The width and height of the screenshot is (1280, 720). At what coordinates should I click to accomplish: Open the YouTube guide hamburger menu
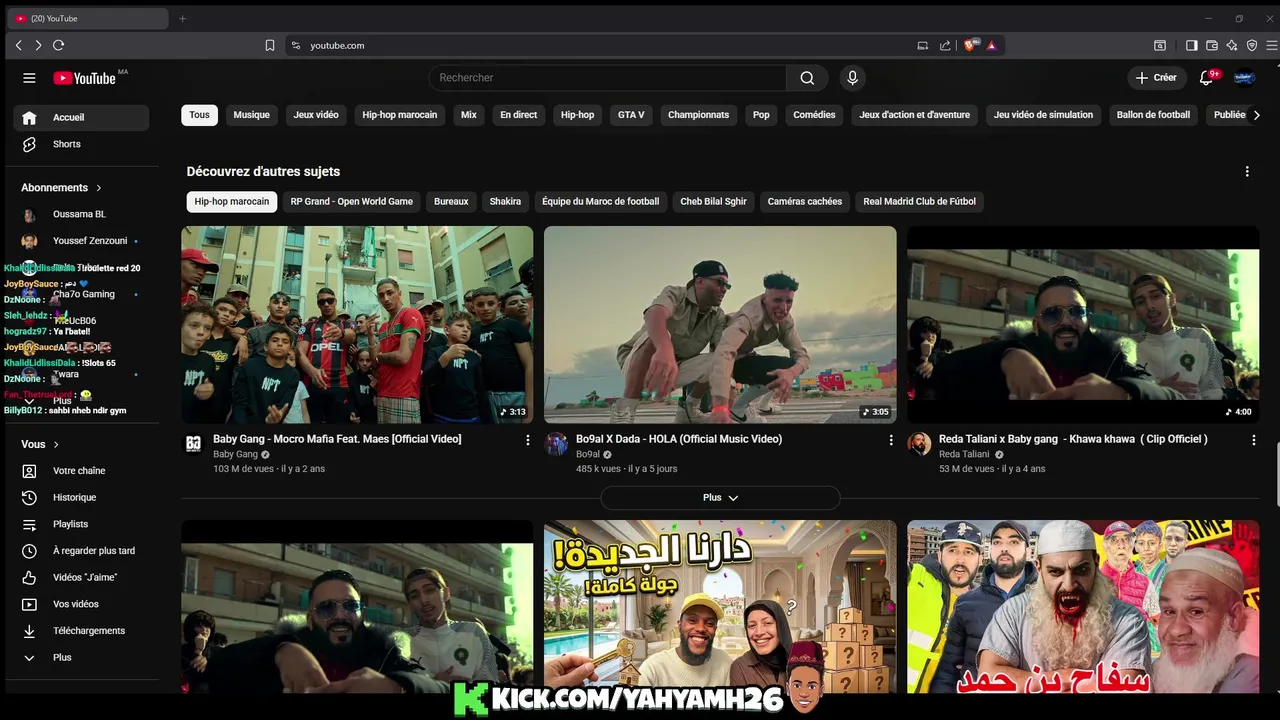pyautogui.click(x=29, y=78)
